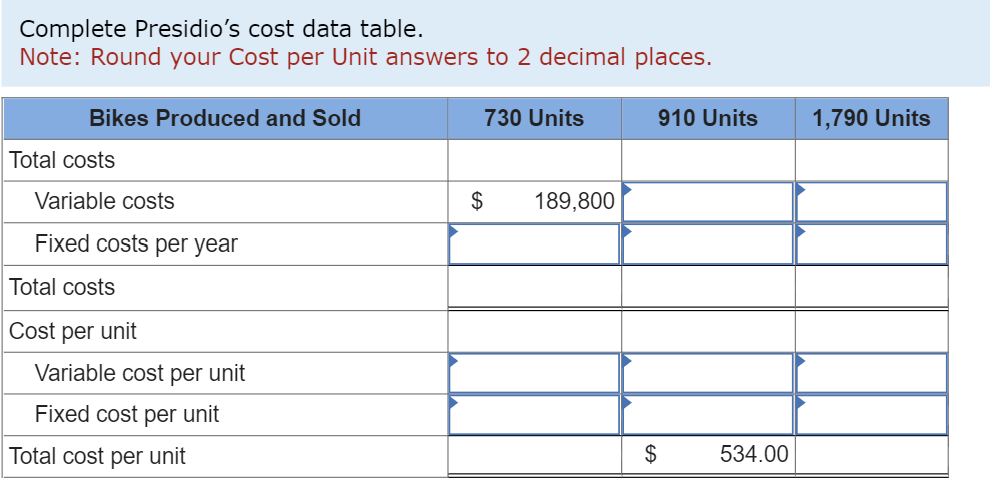This screenshot has height=490, width=990.
Task: Click the 1,790 Units column header
Action: pos(871,118)
